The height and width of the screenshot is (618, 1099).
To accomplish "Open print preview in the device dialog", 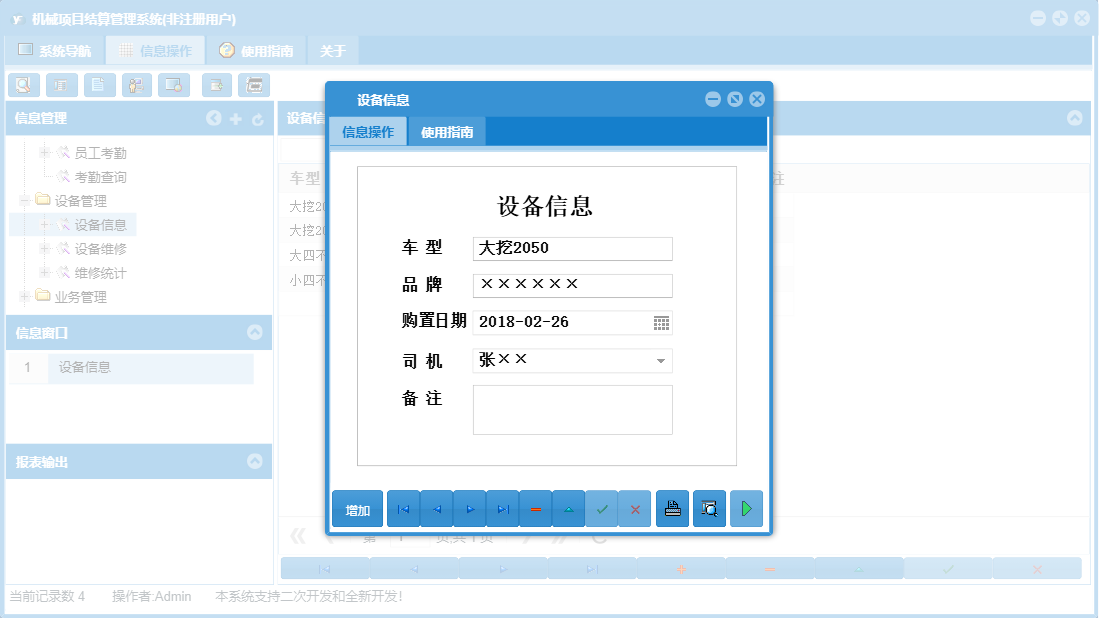I will pos(709,508).
